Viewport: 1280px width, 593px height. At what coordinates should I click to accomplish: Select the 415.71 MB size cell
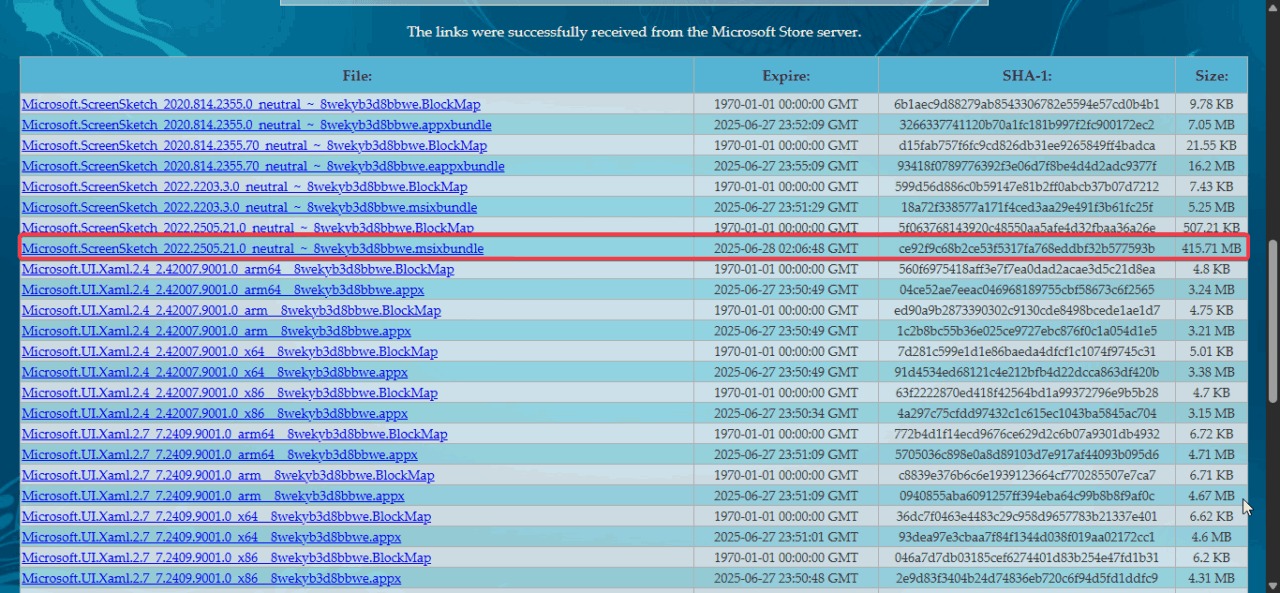(1212, 248)
